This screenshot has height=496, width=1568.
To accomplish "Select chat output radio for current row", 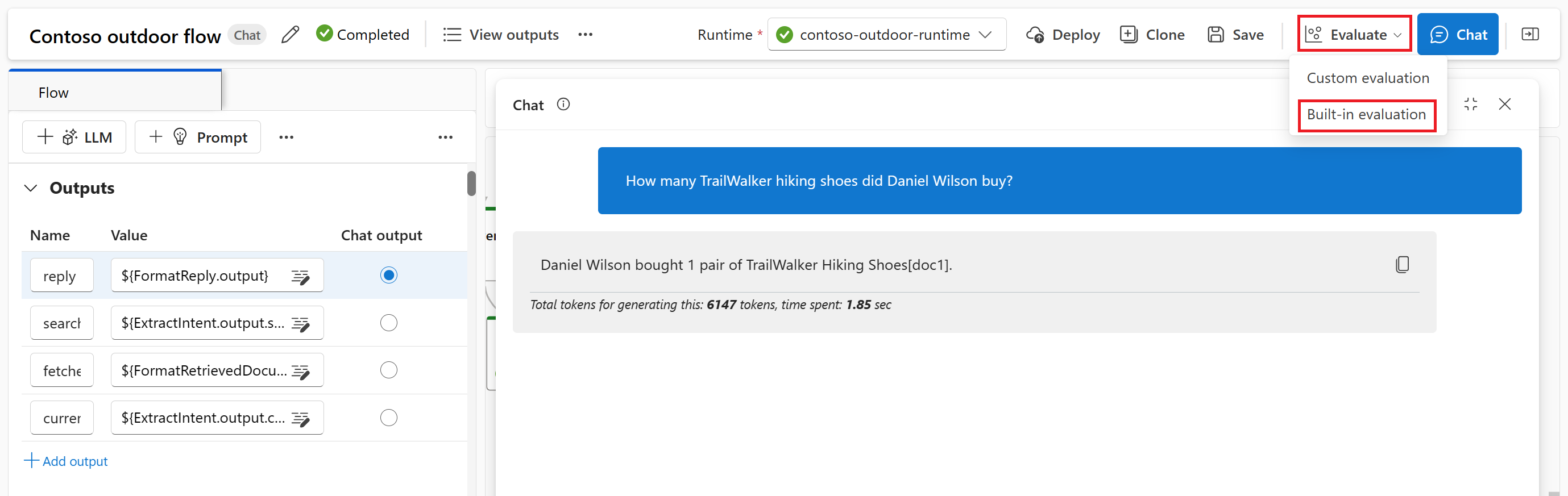I will pos(389,418).
